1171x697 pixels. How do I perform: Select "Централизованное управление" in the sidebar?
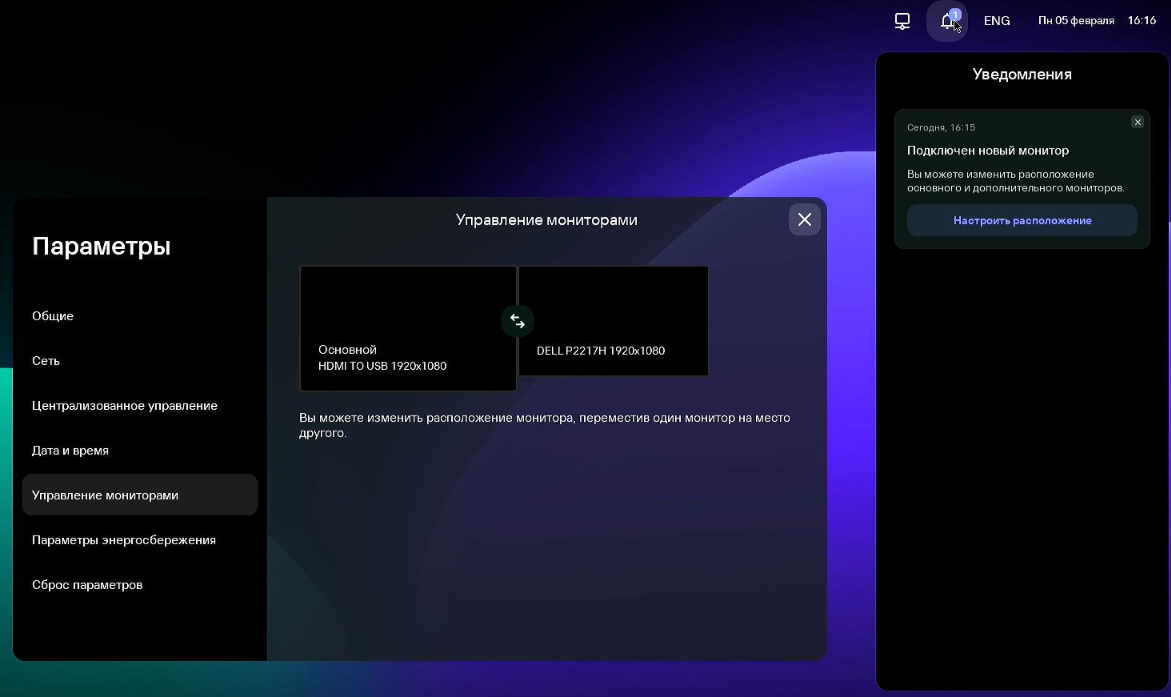coord(124,406)
